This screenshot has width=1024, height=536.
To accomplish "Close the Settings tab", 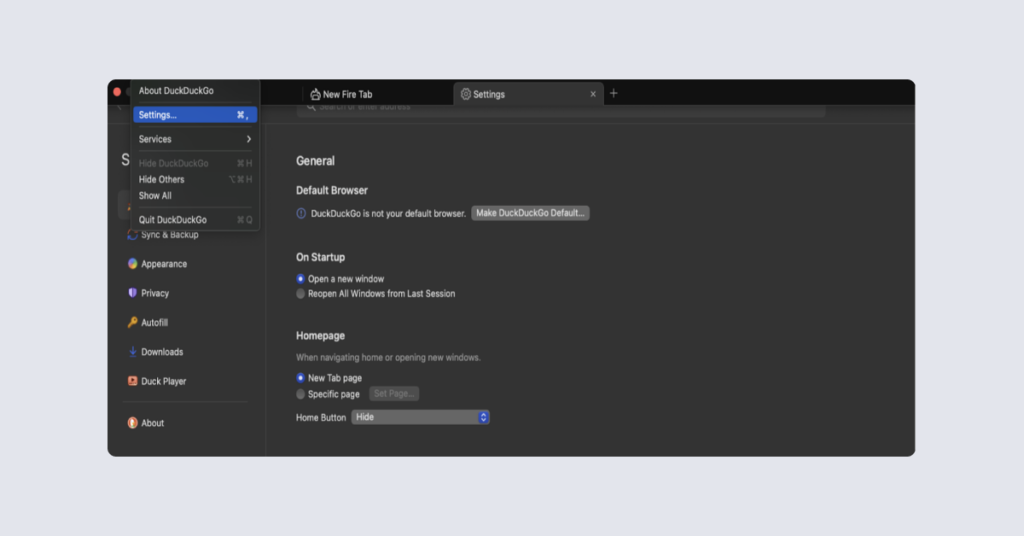I will coord(593,94).
